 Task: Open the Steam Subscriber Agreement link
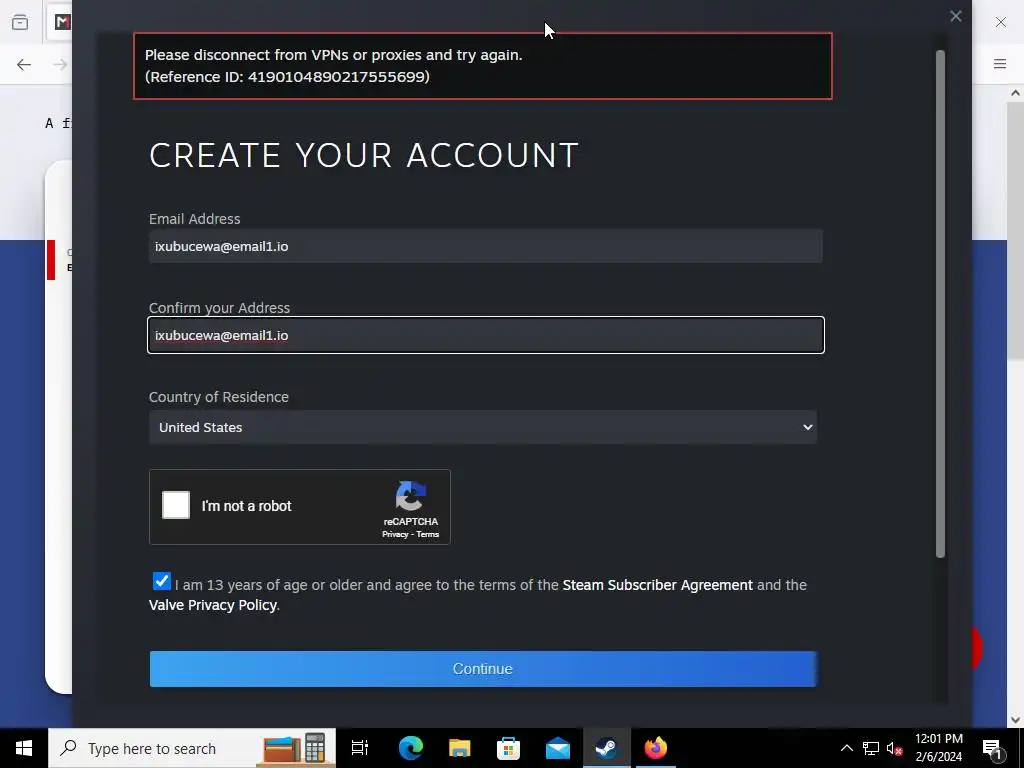point(657,585)
